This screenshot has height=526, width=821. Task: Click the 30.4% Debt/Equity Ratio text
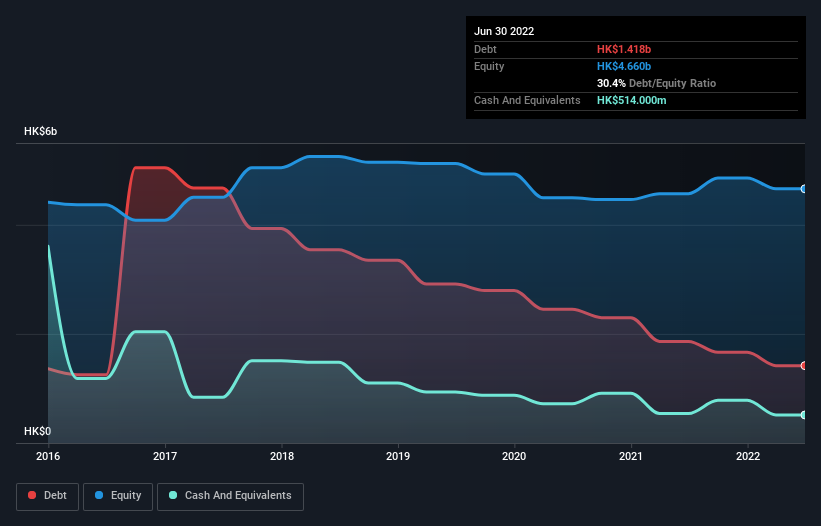[656, 83]
